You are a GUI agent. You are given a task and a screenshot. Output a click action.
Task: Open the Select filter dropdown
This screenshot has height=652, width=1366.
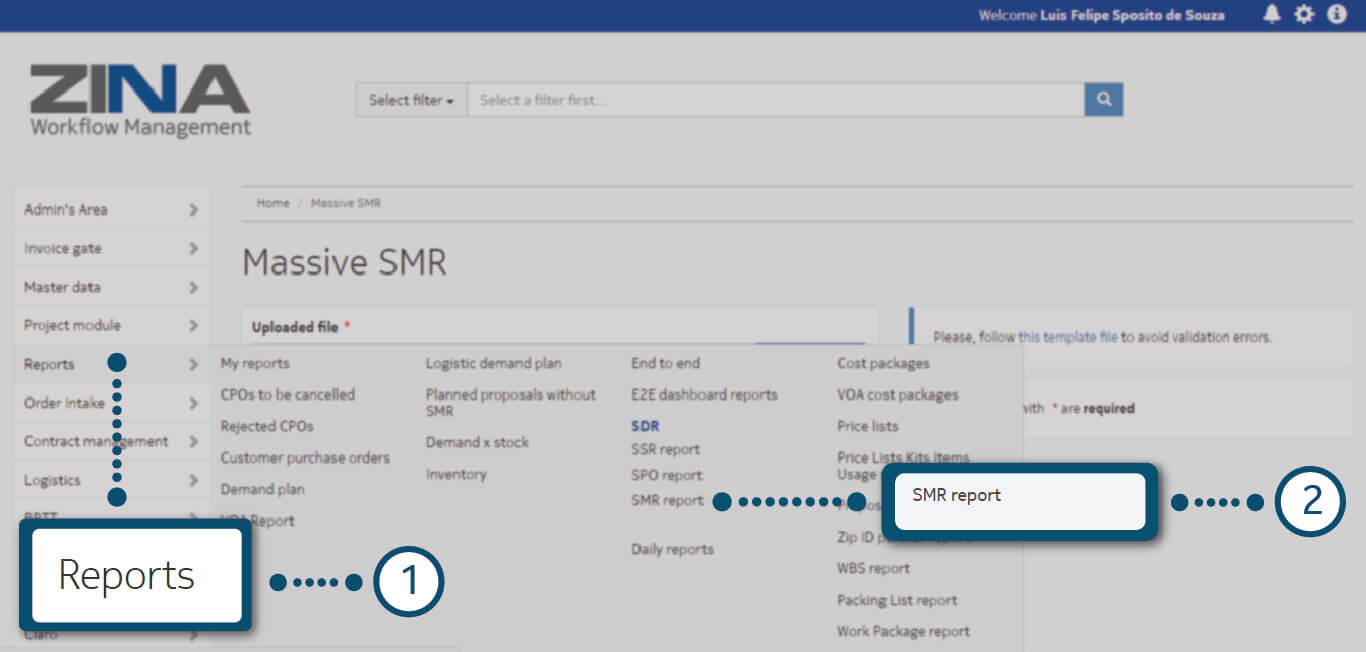(x=411, y=100)
